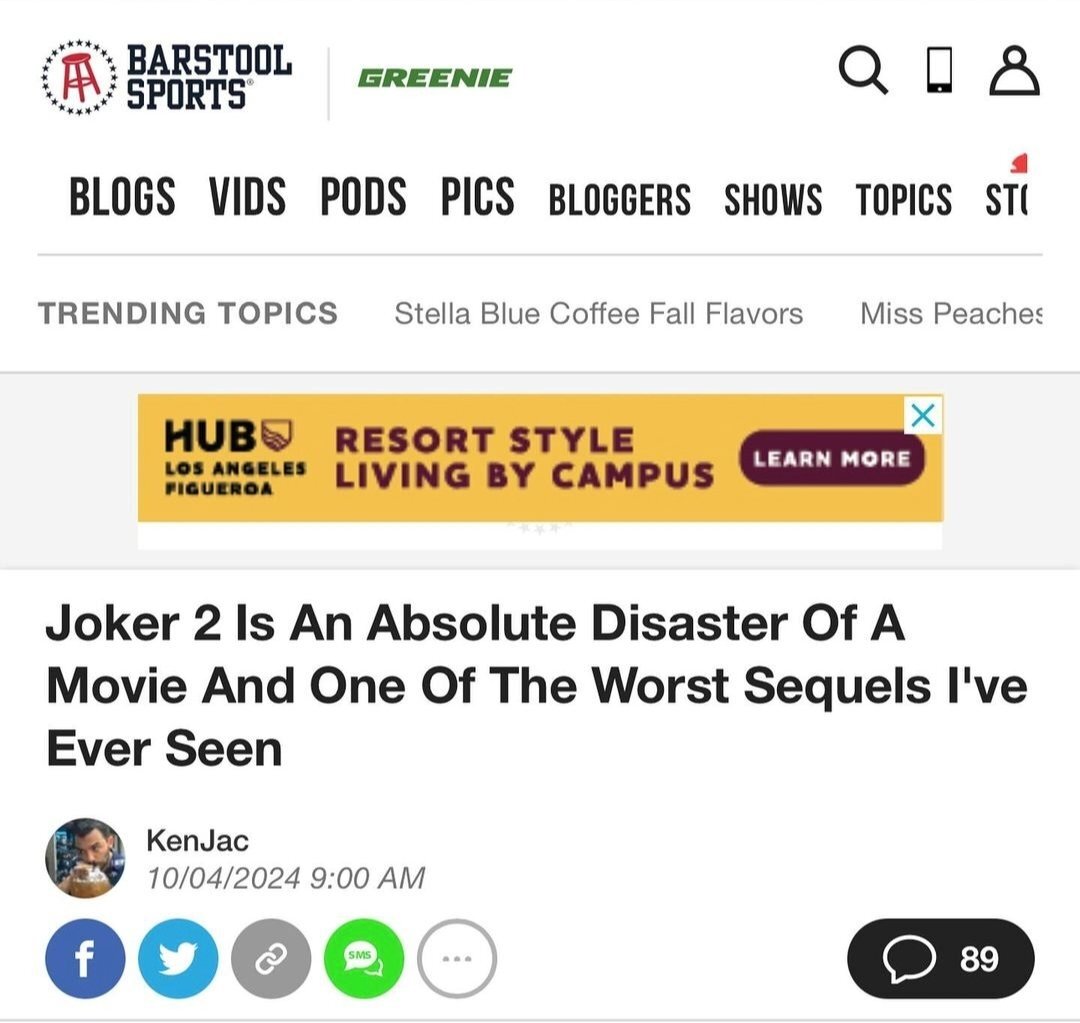1080x1023 pixels.
Task: Share article on Twitter
Action: (x=178, y=958)
